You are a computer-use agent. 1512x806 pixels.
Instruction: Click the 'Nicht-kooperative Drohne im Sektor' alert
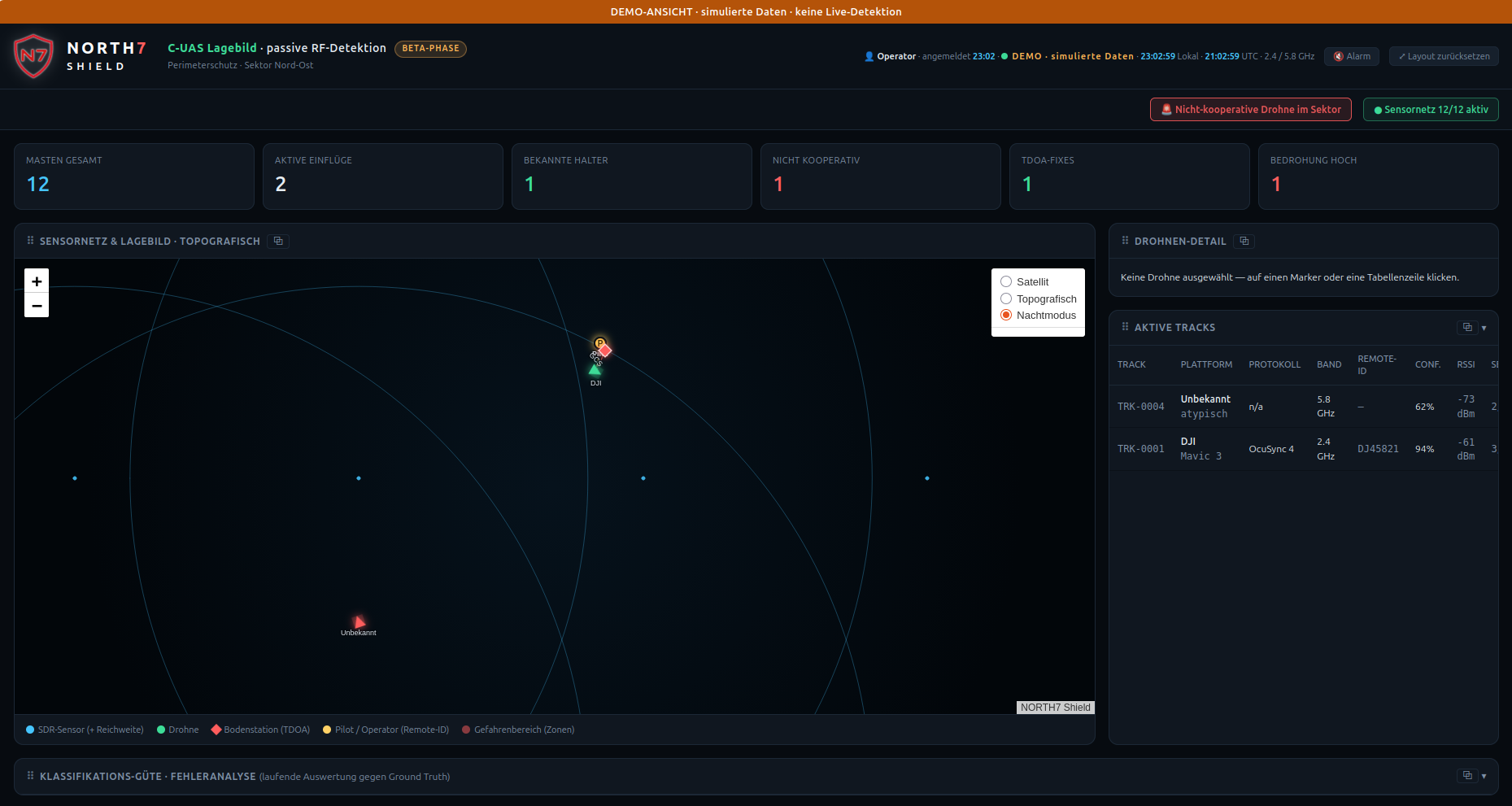[1251, 110]
